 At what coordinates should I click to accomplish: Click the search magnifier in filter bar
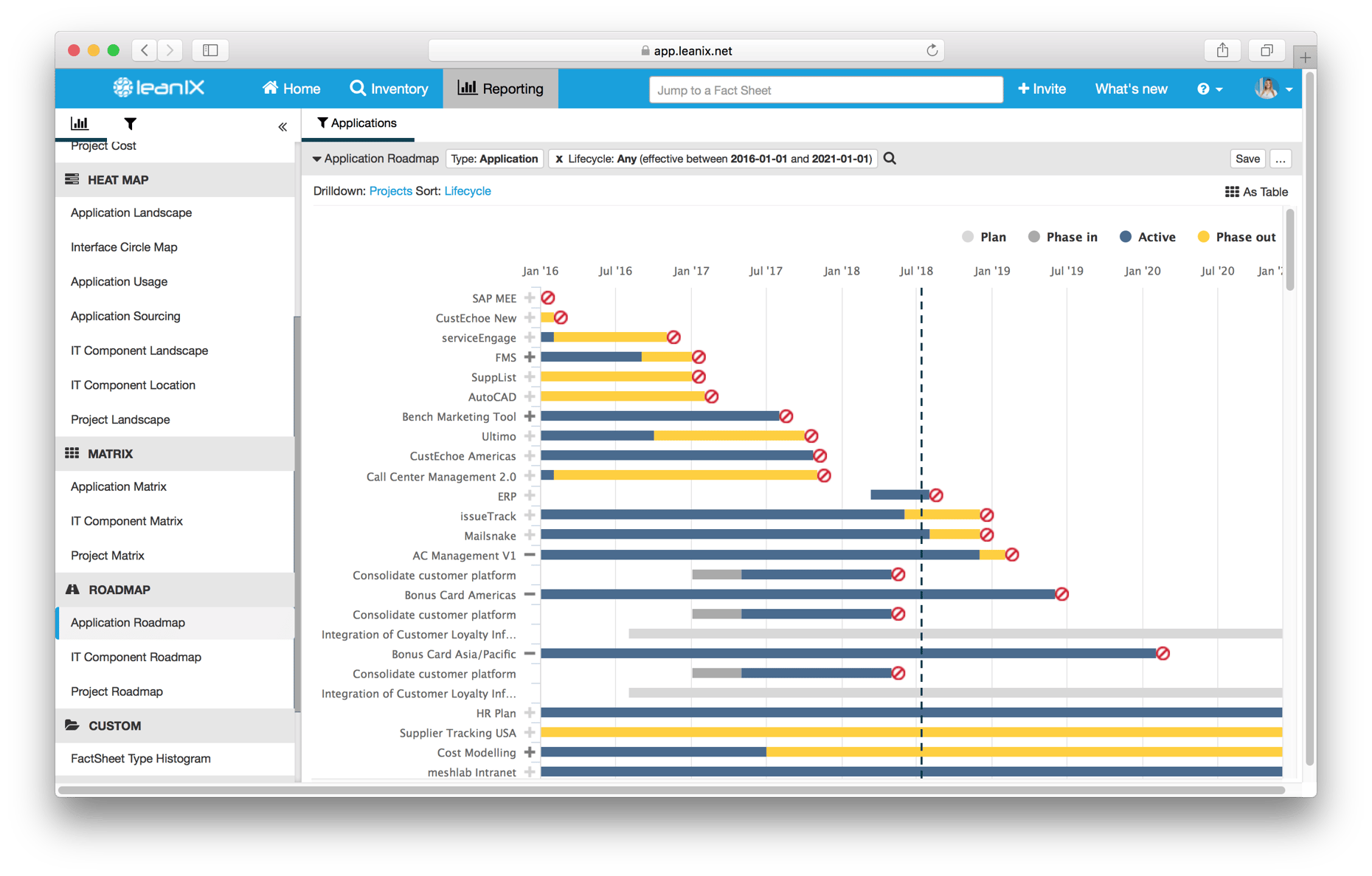(890, 158)
